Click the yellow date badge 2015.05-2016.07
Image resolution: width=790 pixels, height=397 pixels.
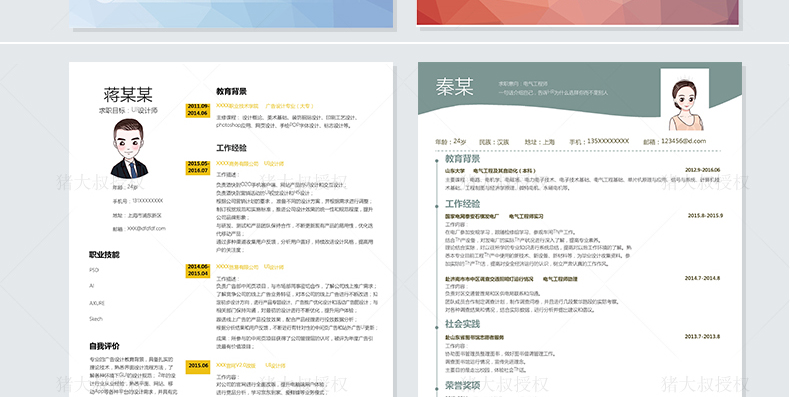[x=198, y=167]
